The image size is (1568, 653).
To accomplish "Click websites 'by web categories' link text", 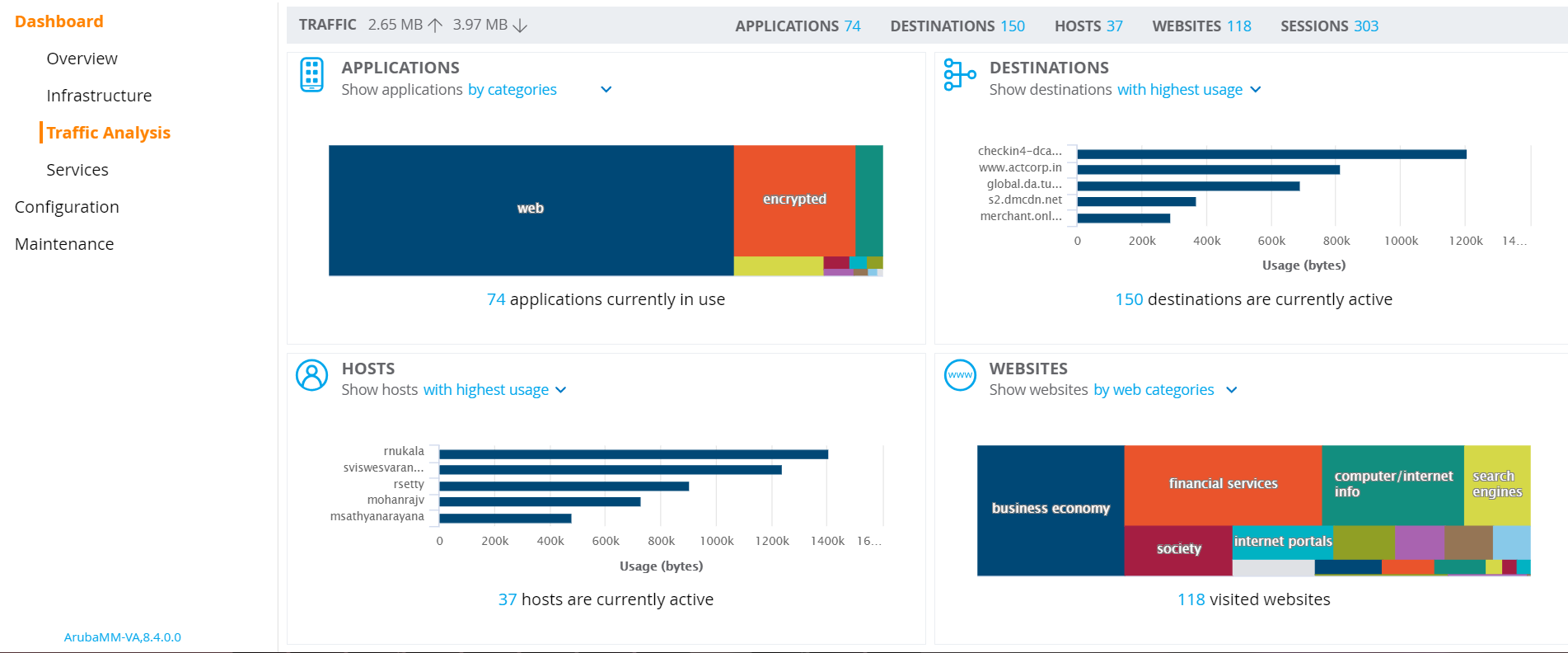I will [x=1154, y=390].
